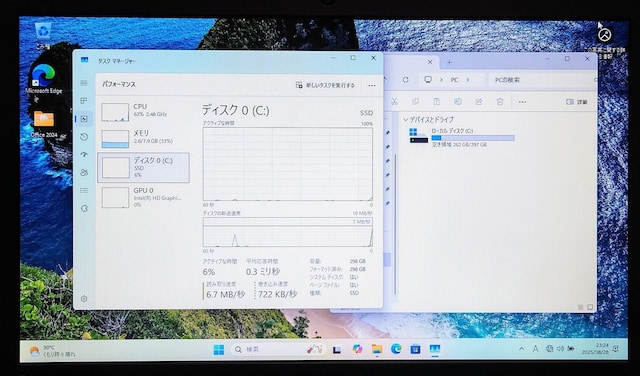This screenshot has height=376, width=640.
Task: Select CPU performance graph entry
Action: [x=143, y=112]
